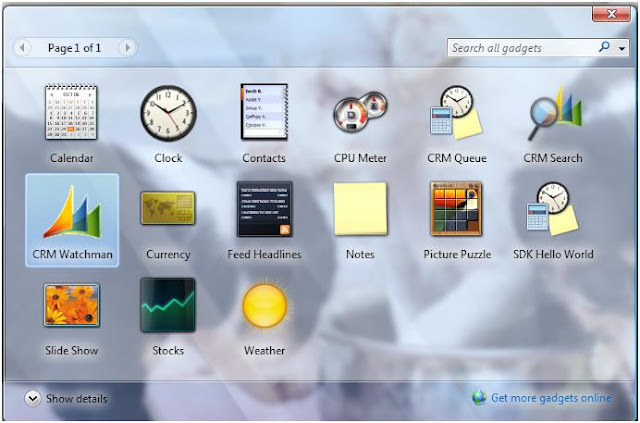Click the search magnifier icon

click(x=604, y=47)
